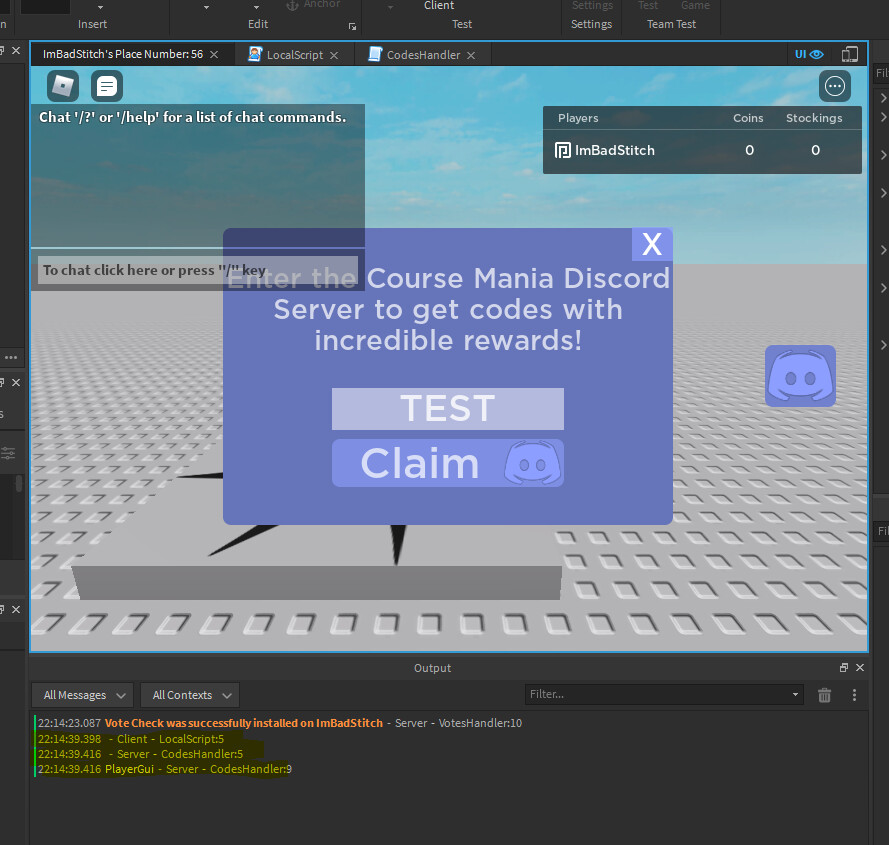Expand the Filter dropdown arrow in the Output bar
The image size is (889, 845).
(795, 695)
